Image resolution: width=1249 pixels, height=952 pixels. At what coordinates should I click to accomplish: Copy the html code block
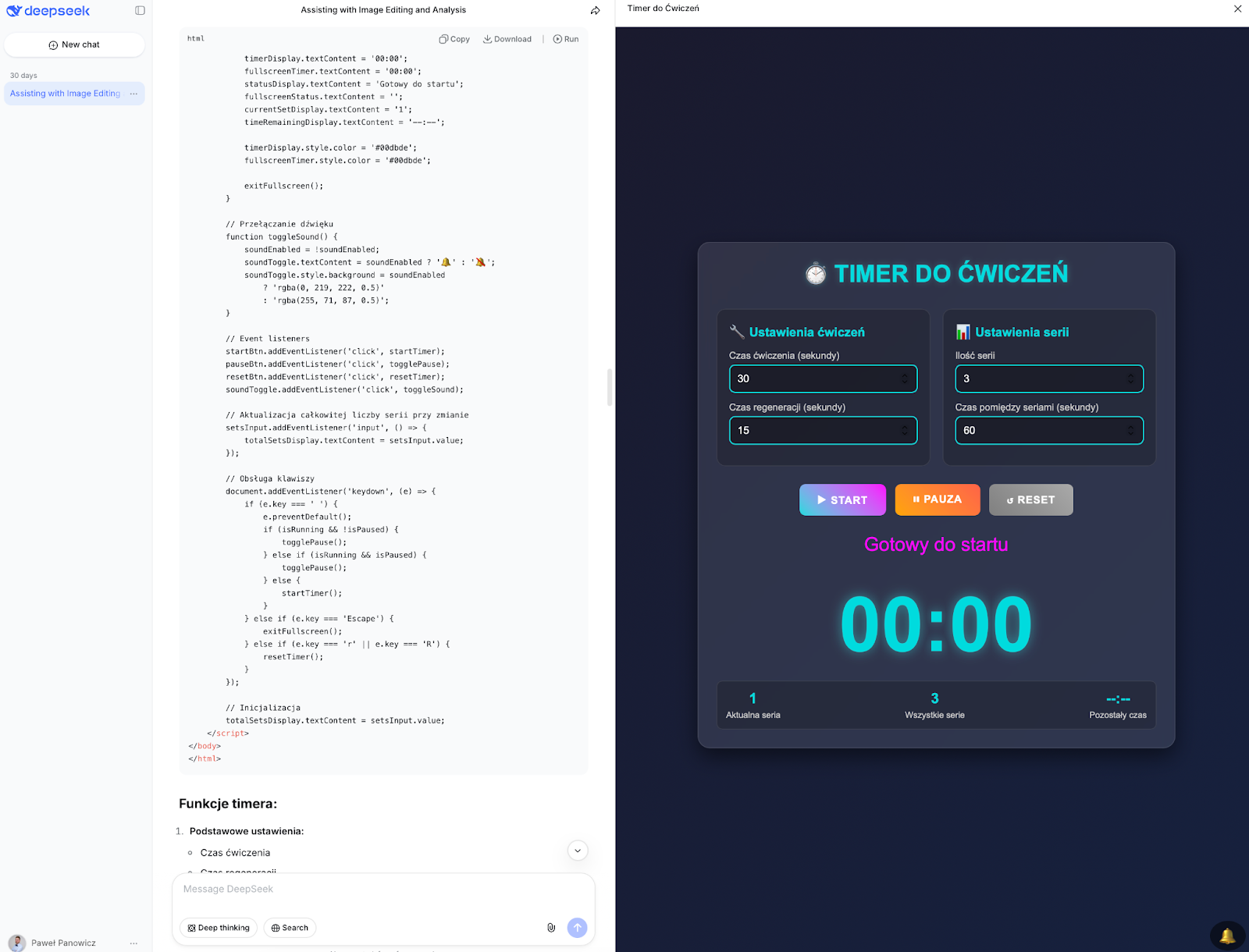pyautogui.click(x=454, y=39)
